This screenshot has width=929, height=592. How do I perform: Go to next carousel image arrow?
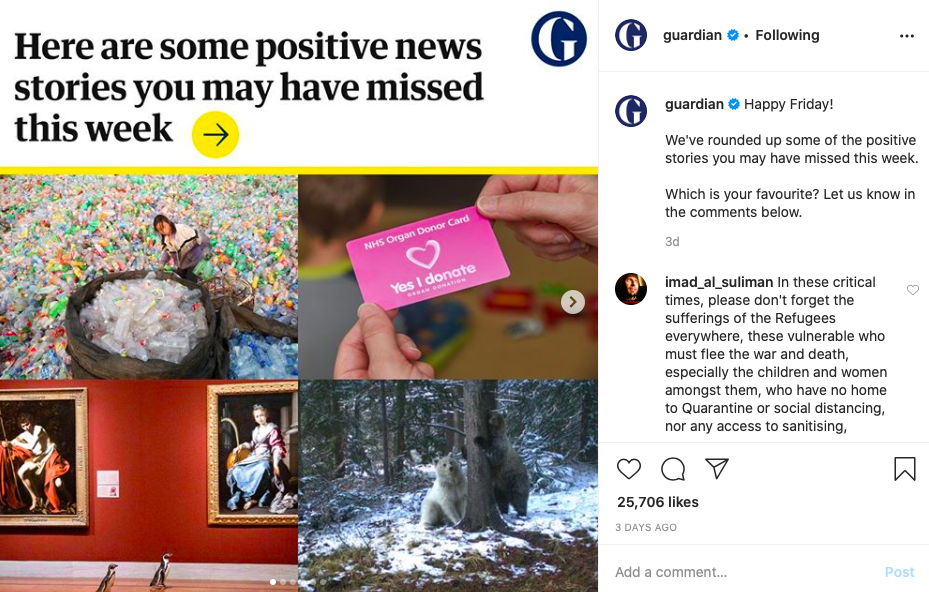pyautogui.click(x=572, y=302)
